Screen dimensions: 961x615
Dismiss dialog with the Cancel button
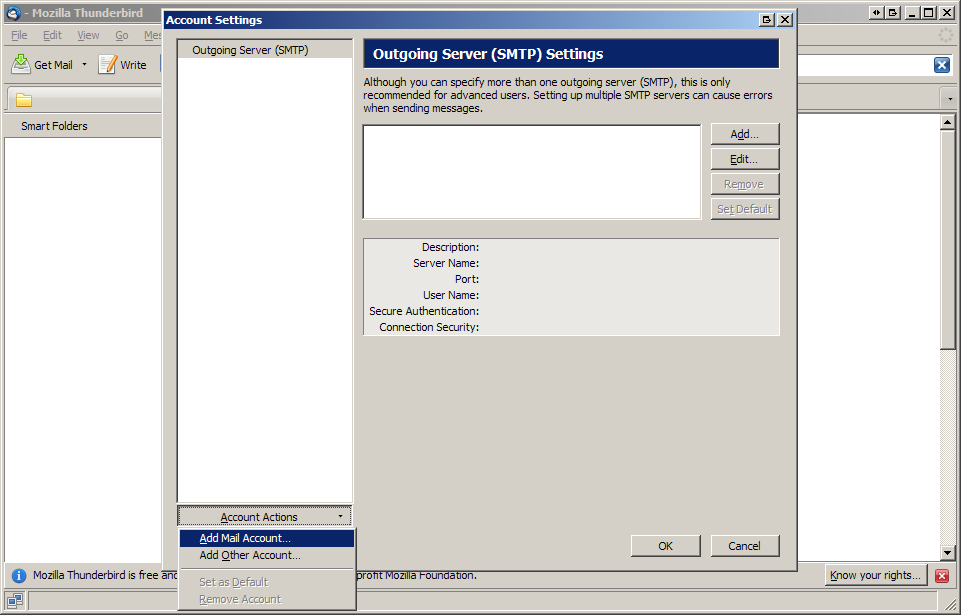pyautogui.click(x=744, y=546)
